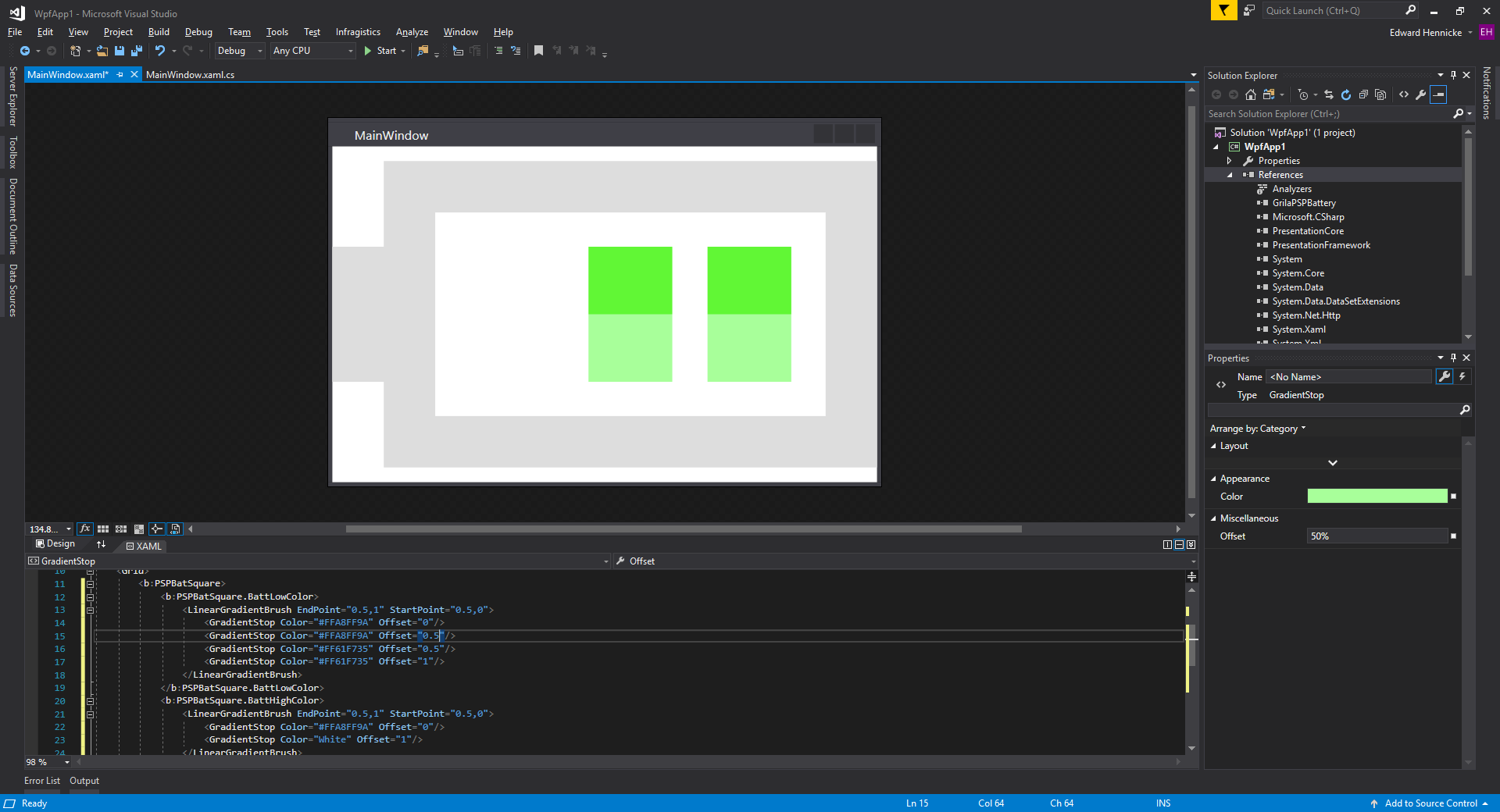Expand the Layout advanced properties chevron

pyautogui.click(x=1333, y=463)
